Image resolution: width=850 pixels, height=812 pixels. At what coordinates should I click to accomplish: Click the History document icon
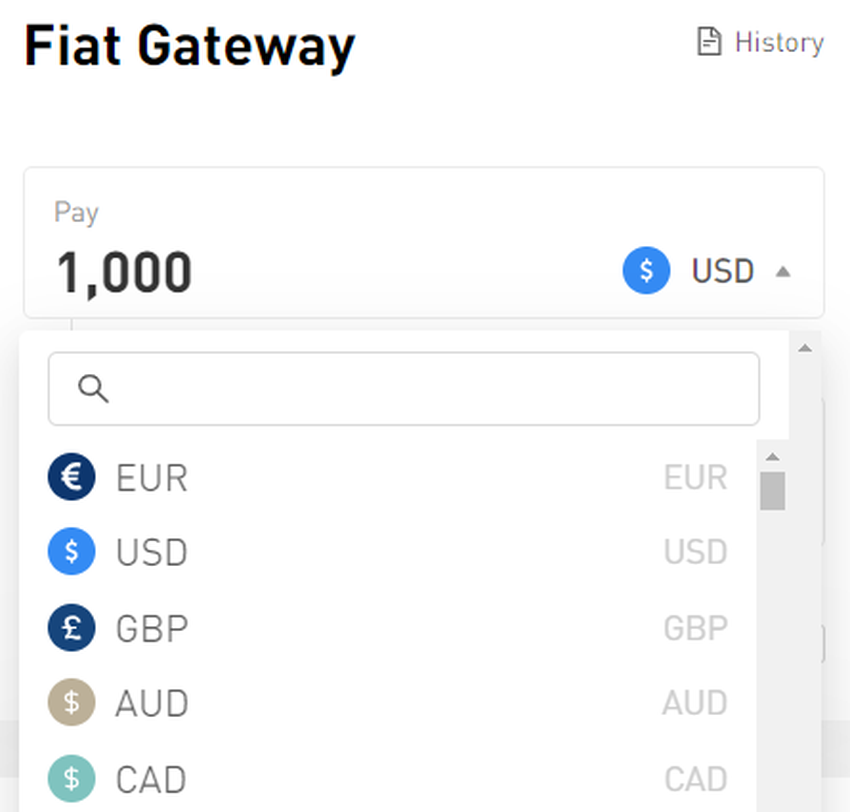pos(708,42)
